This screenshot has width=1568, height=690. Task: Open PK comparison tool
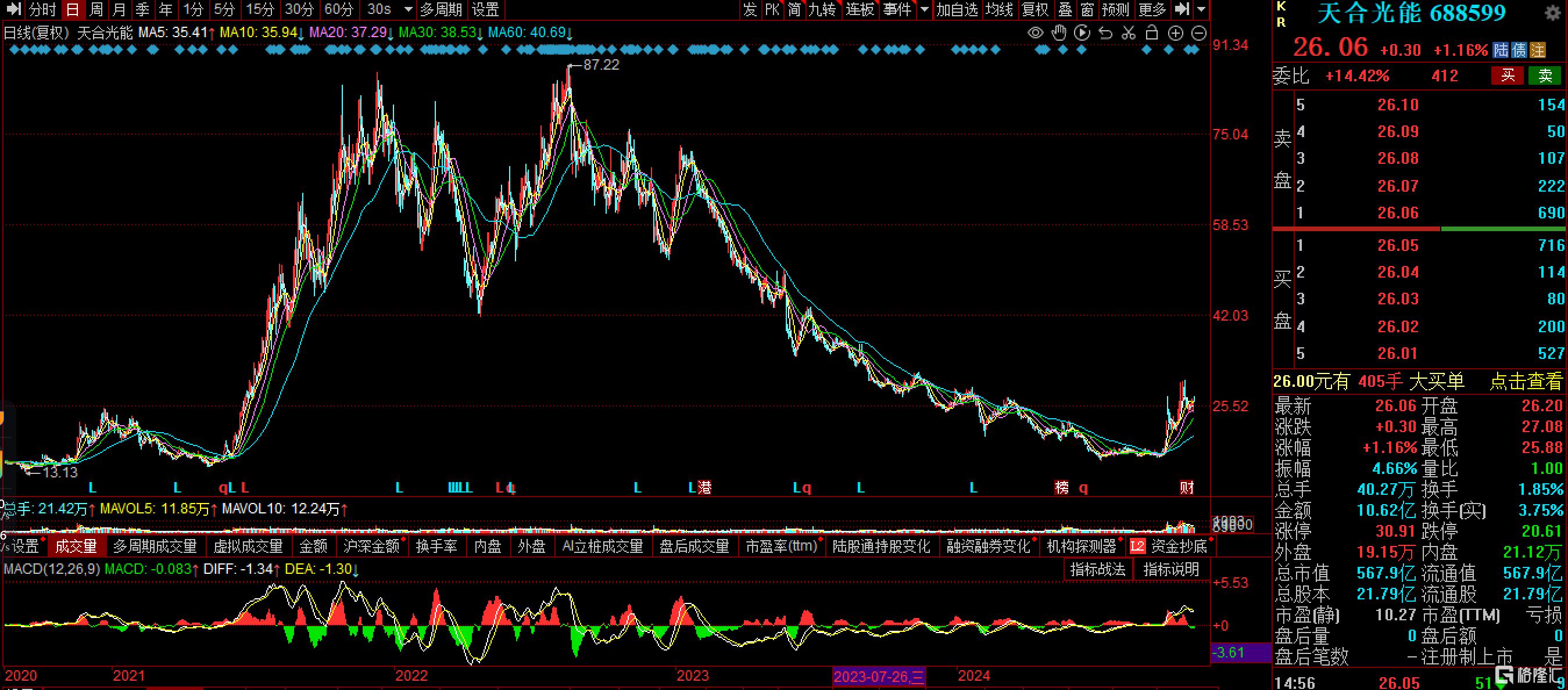click(x=772, y=9)
